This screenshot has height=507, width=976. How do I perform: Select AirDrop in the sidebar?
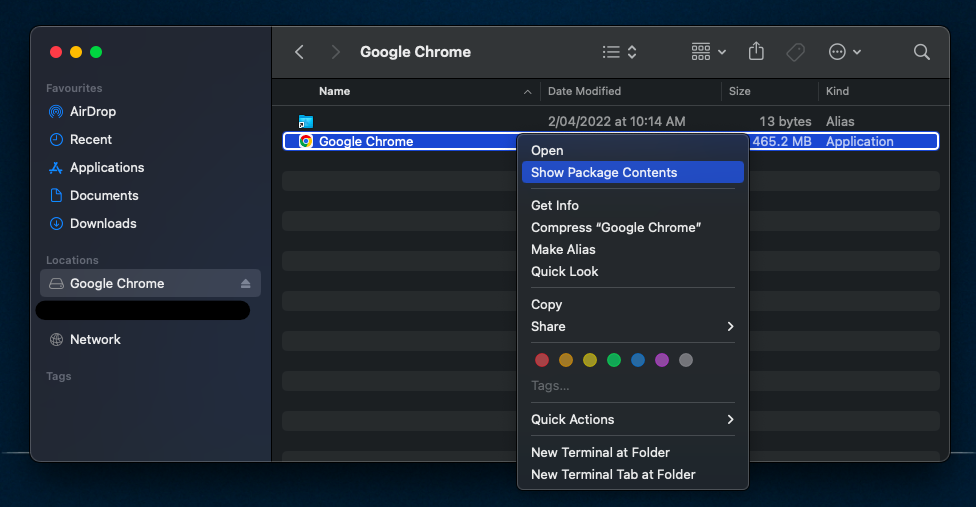93,111
